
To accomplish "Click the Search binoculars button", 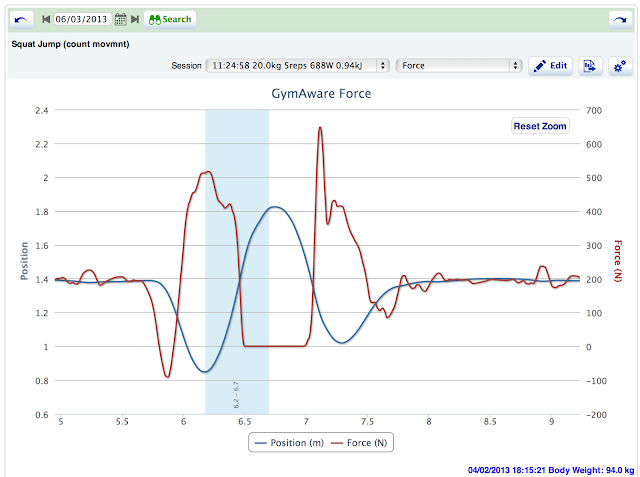I will point(170,20).
